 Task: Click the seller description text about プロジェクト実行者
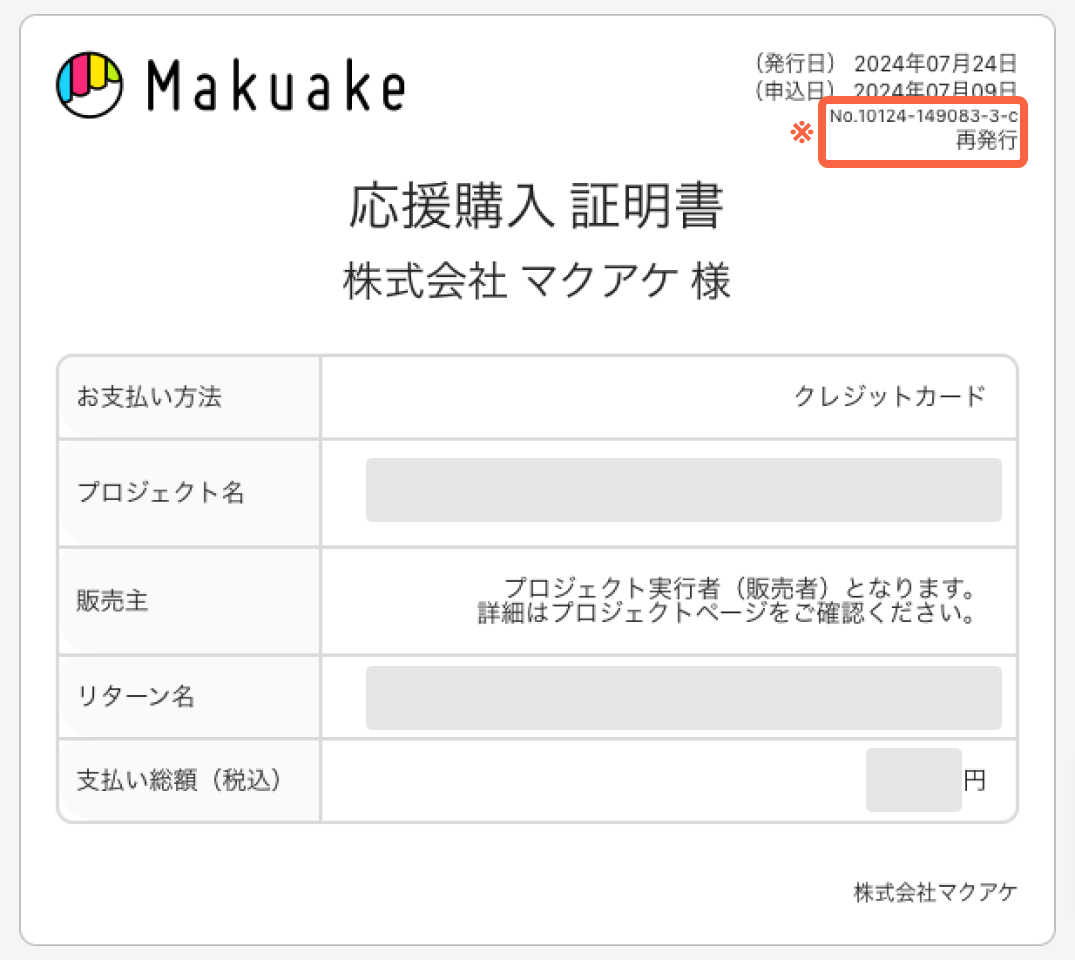pyautogui.click(x=727, y=601)
